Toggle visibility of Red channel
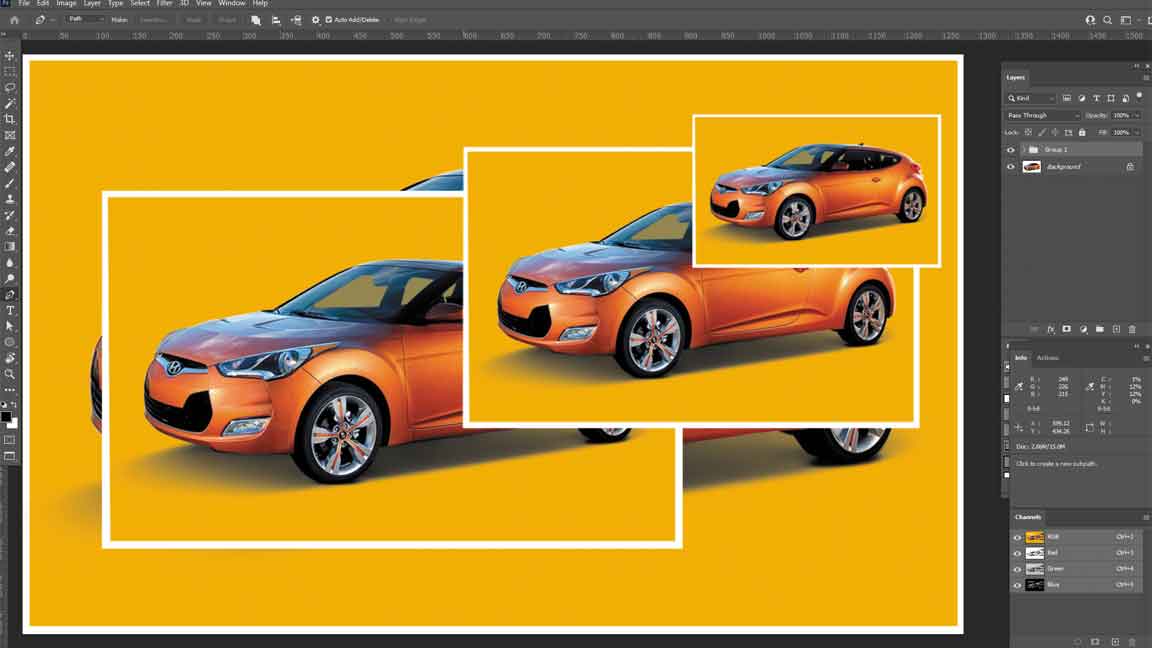 (1018, 553)
